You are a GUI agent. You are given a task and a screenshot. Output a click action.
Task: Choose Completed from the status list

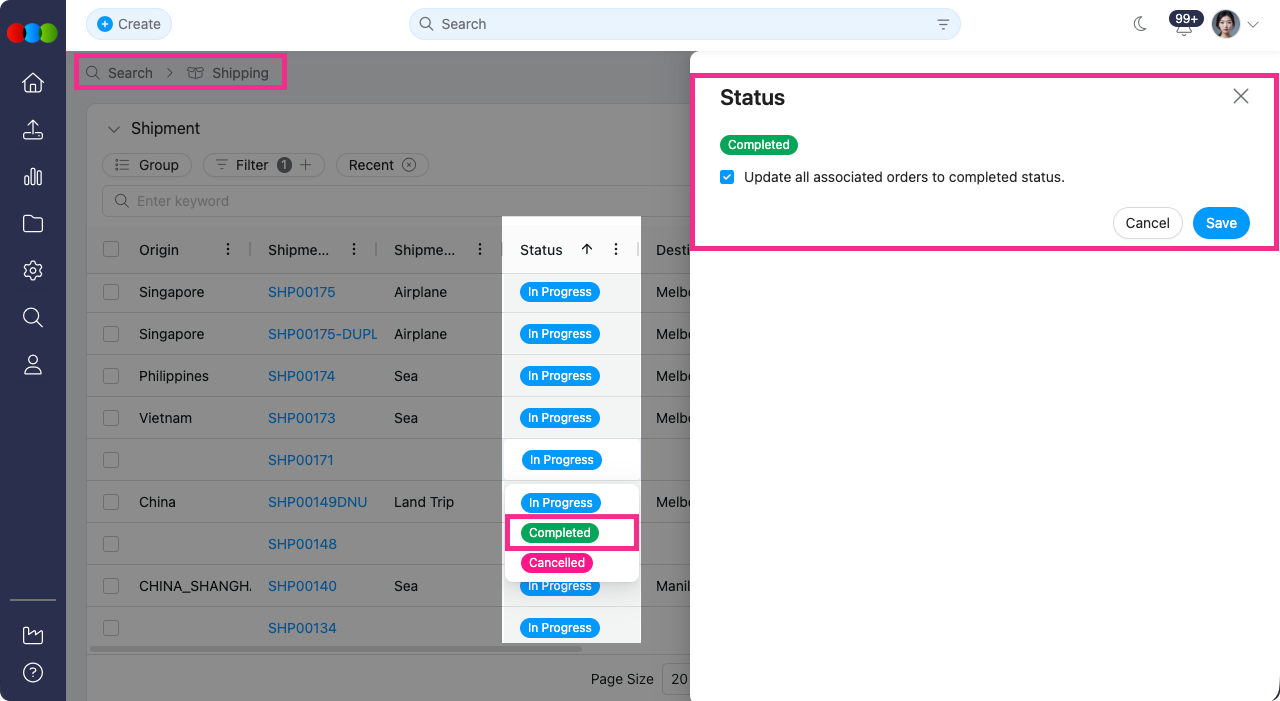[x=560, y=533]
